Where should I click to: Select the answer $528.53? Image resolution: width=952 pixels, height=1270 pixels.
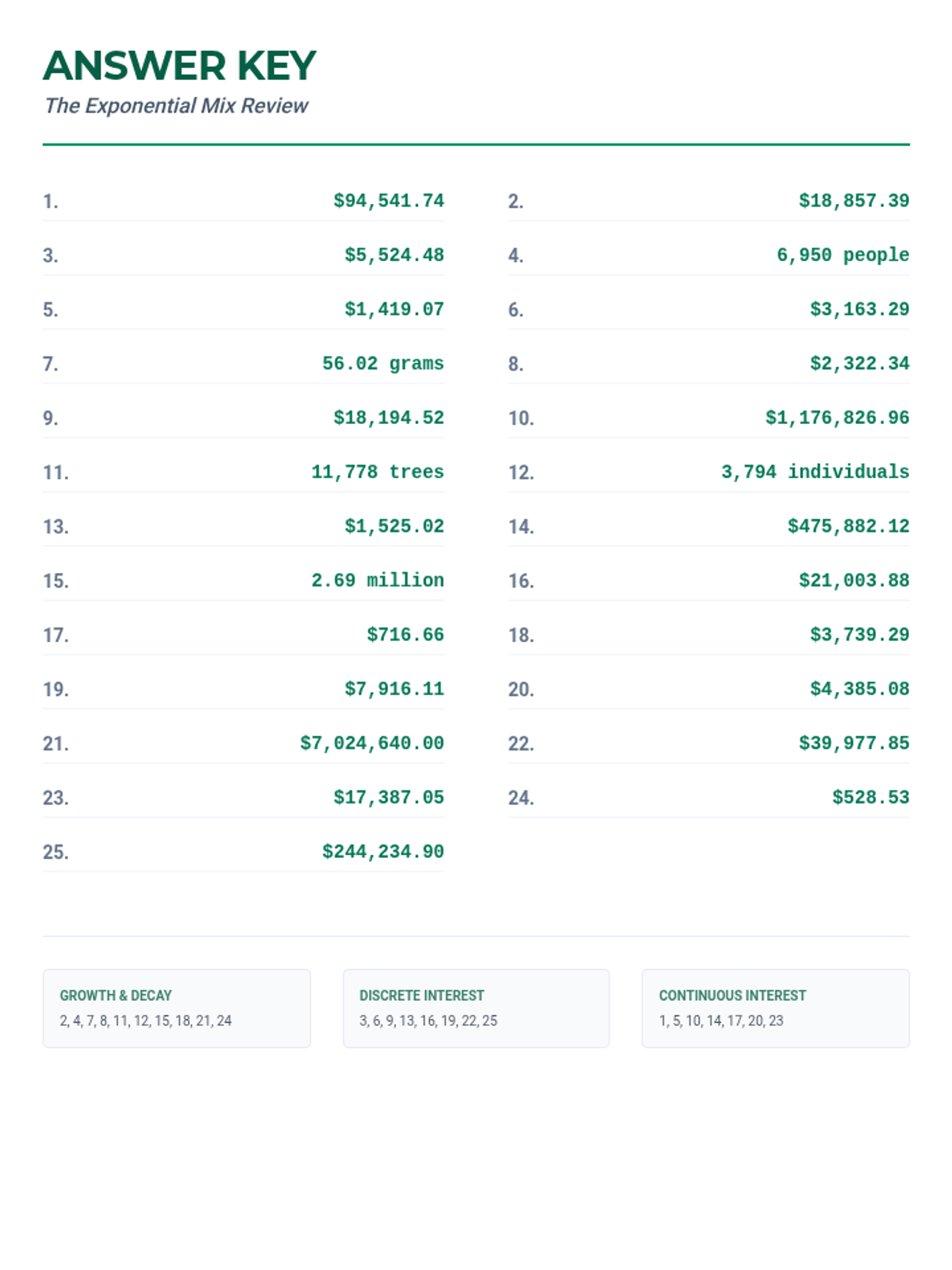coord(869,797)
